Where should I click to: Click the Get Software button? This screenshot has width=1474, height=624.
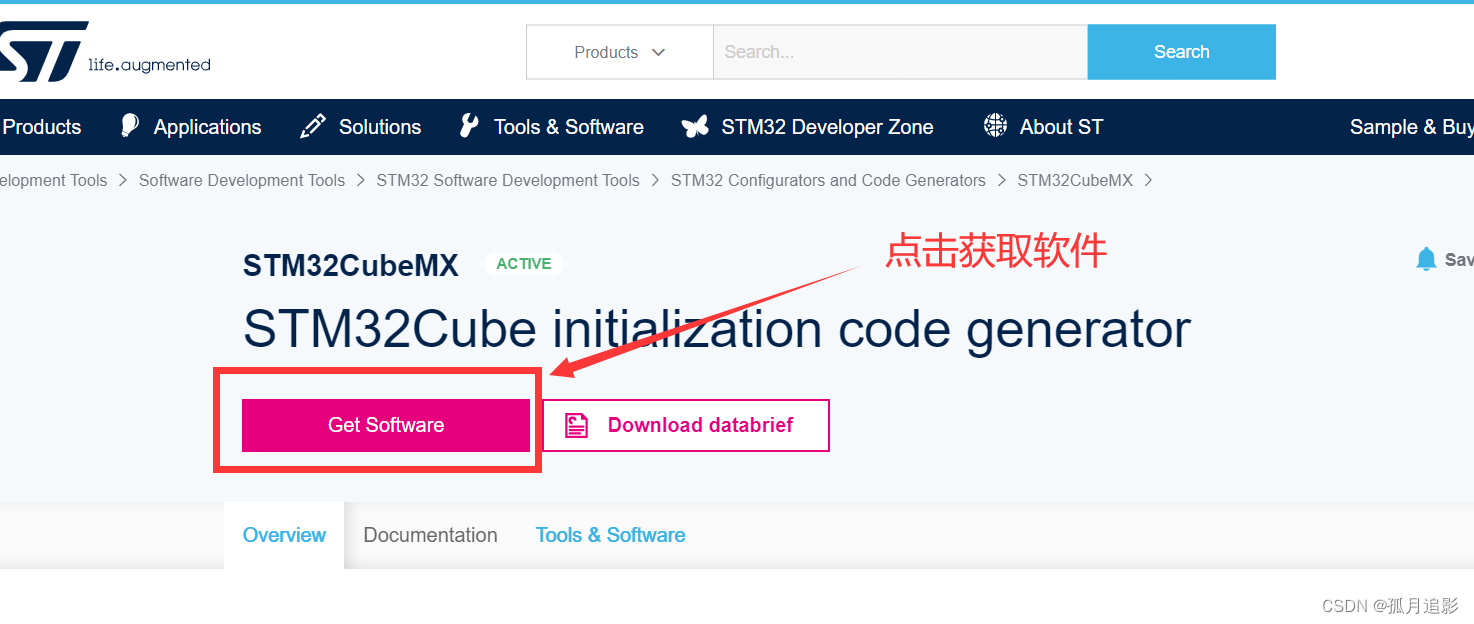(x=386, y=425)
